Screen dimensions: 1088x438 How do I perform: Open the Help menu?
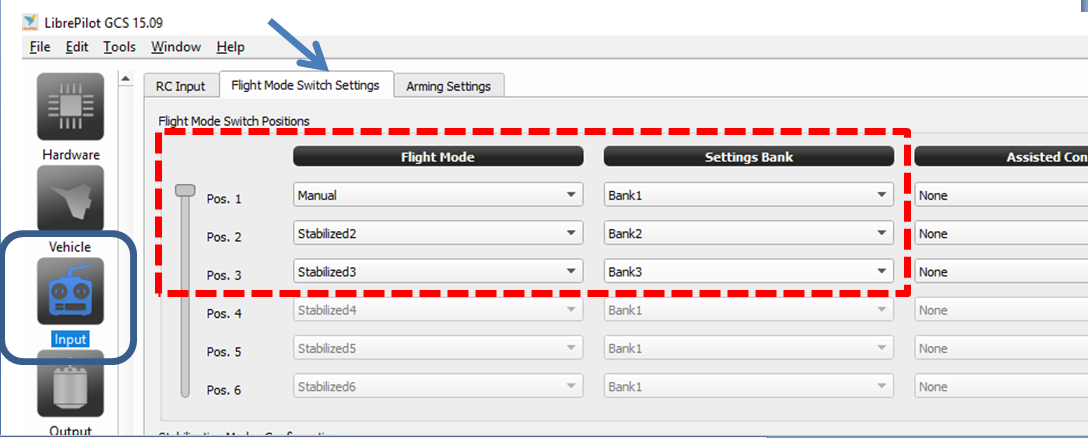point(230,47)
